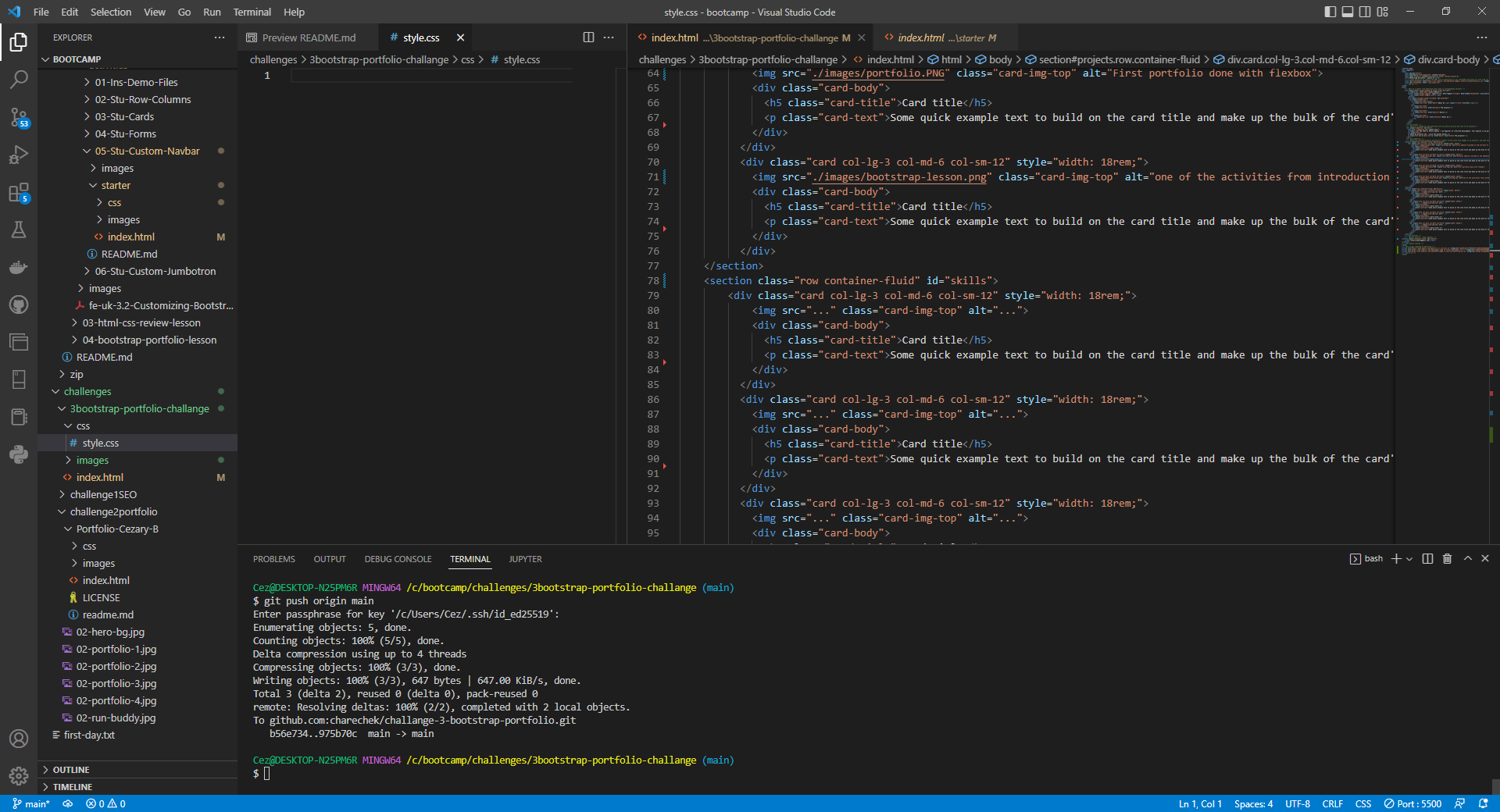Synchronize changes icon in status bar
1500x812 pixels.
point(68,803)
